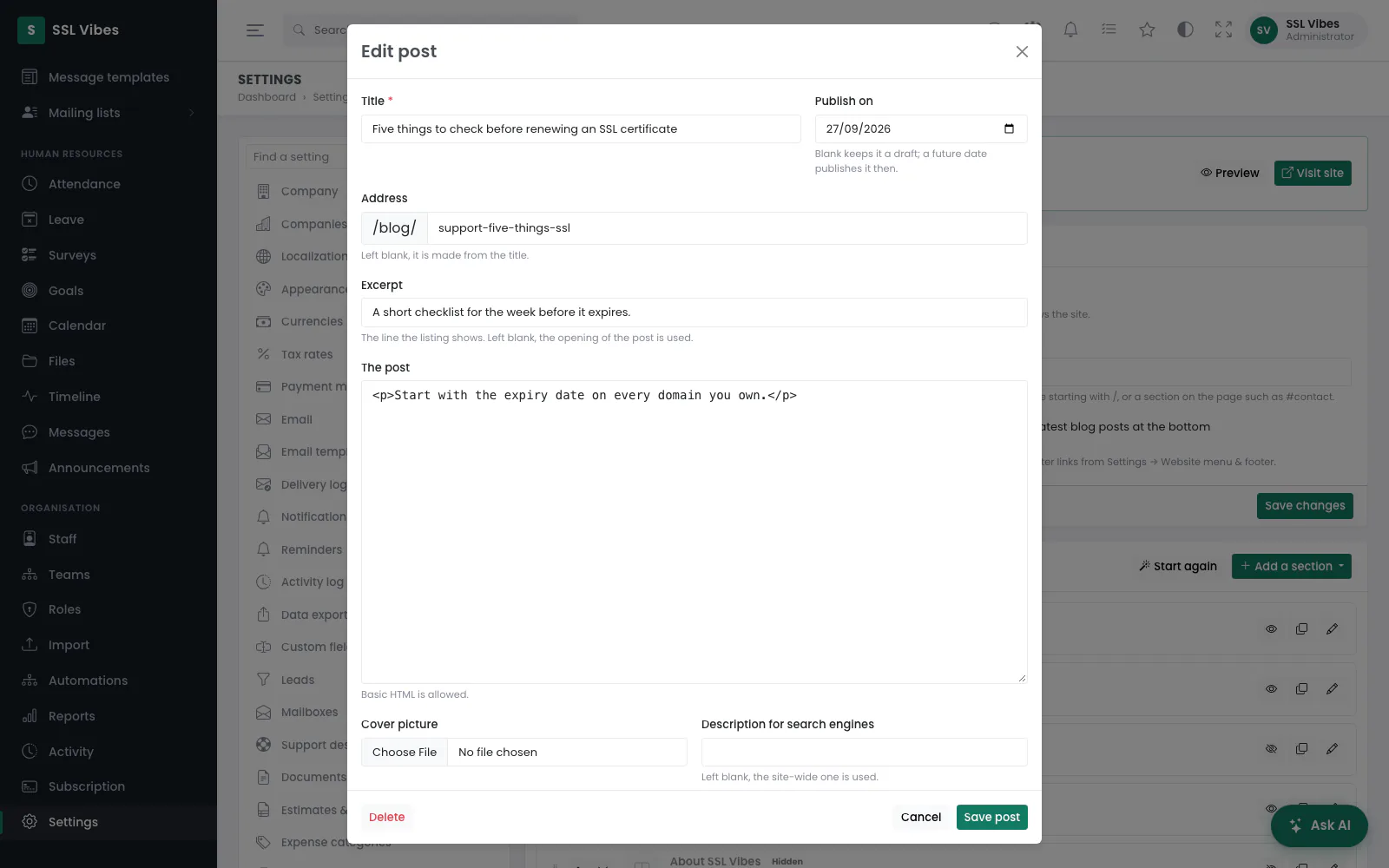The height and width of the screenshot is (868, 1389).
Task: Toggle visibility eye on first section row
Action: 1271,628
